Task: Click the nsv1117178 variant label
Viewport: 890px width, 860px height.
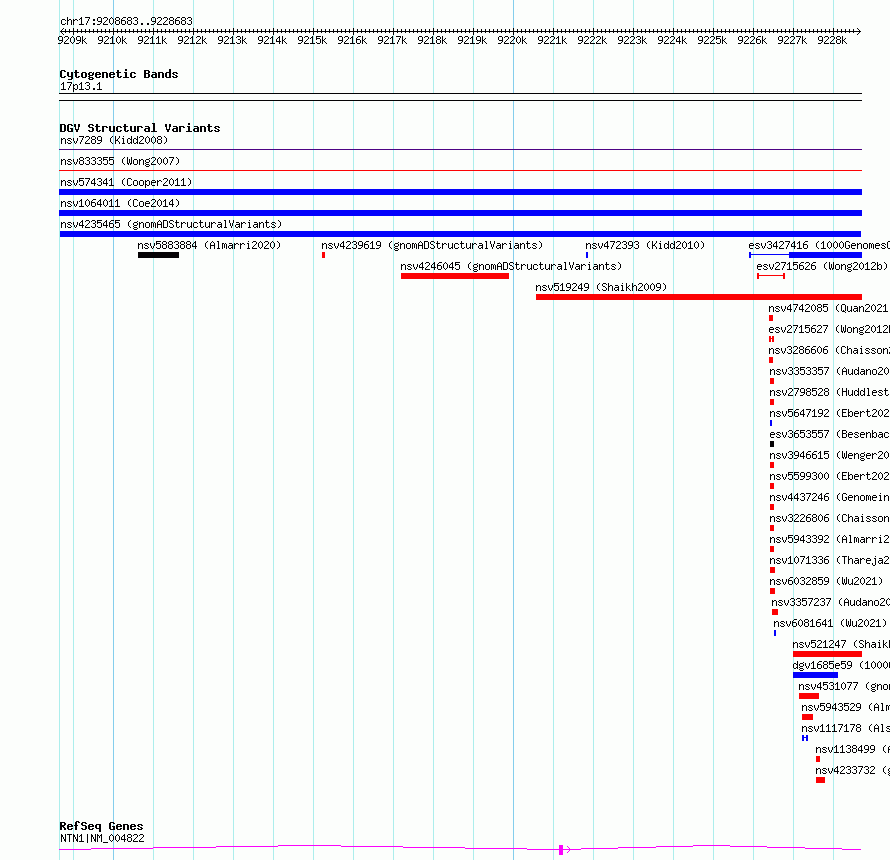Action: (x=845, y=728)
